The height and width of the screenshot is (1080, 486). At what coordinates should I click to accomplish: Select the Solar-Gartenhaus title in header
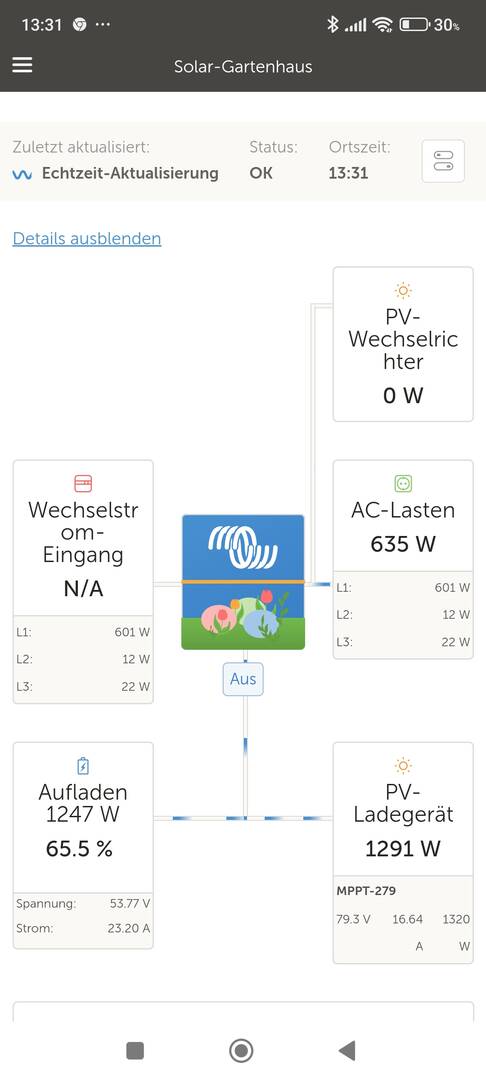click(243, 67)
